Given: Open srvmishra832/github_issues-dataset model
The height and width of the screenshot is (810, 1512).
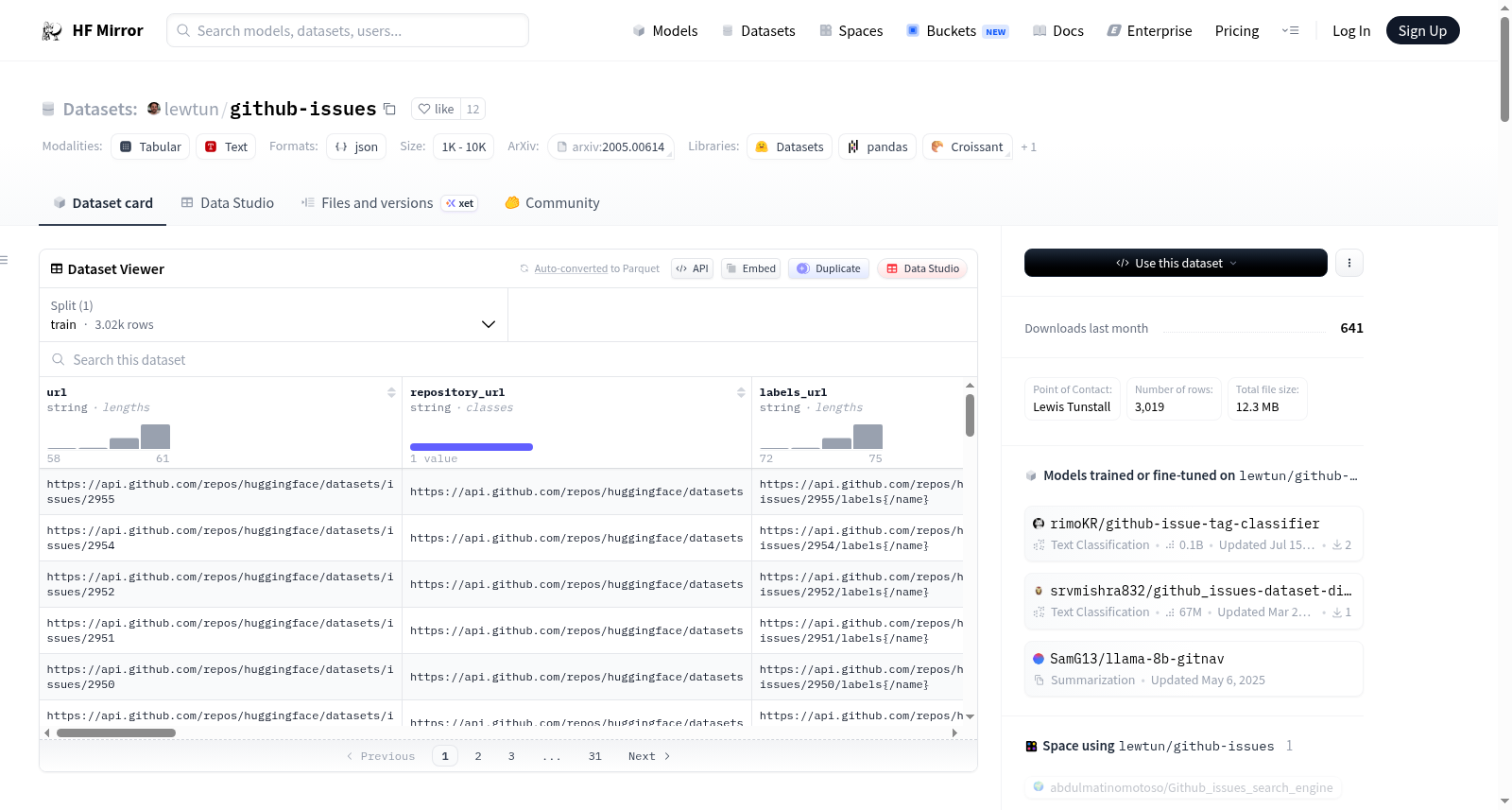Looking at the screenshot, I should [x=1194, y=601].
